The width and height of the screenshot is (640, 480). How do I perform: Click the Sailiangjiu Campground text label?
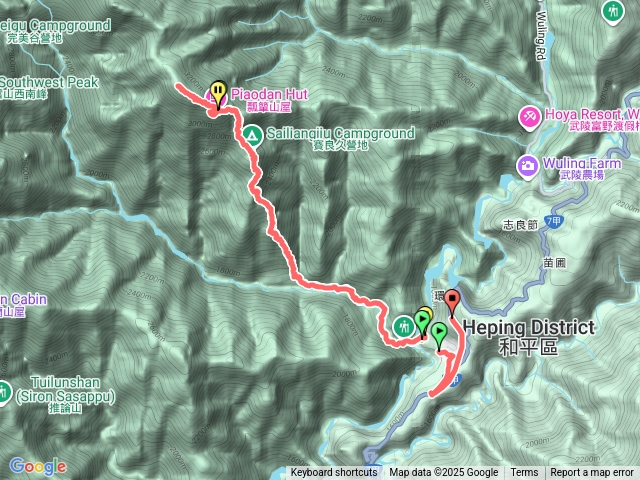coord(340,138)
